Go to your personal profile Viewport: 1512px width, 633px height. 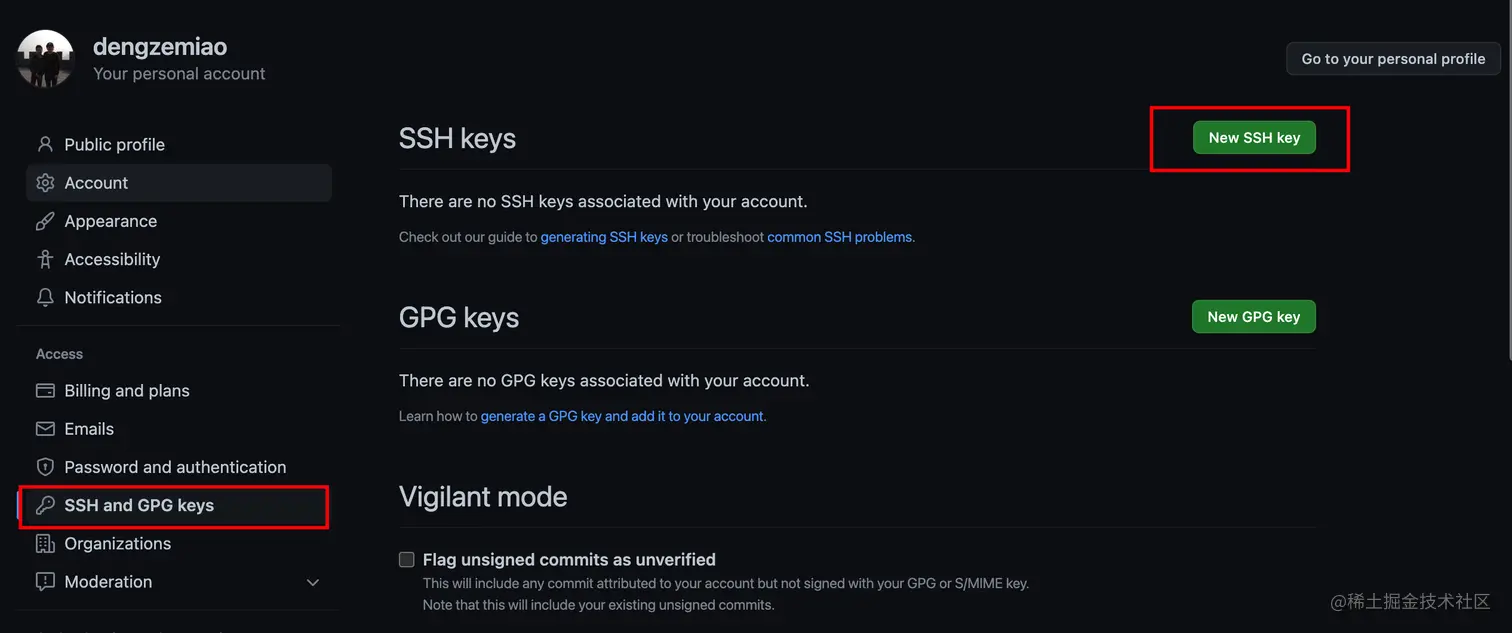[1393, 59]
